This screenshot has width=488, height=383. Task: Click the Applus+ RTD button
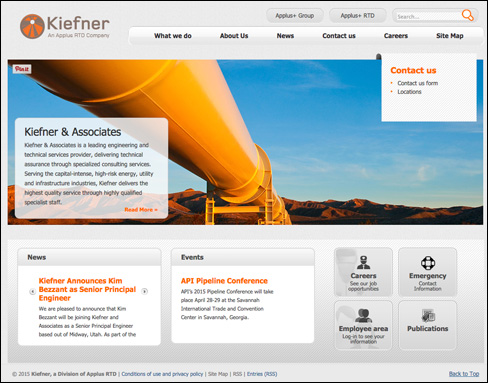pyautogui.click(x=357, y=16)
